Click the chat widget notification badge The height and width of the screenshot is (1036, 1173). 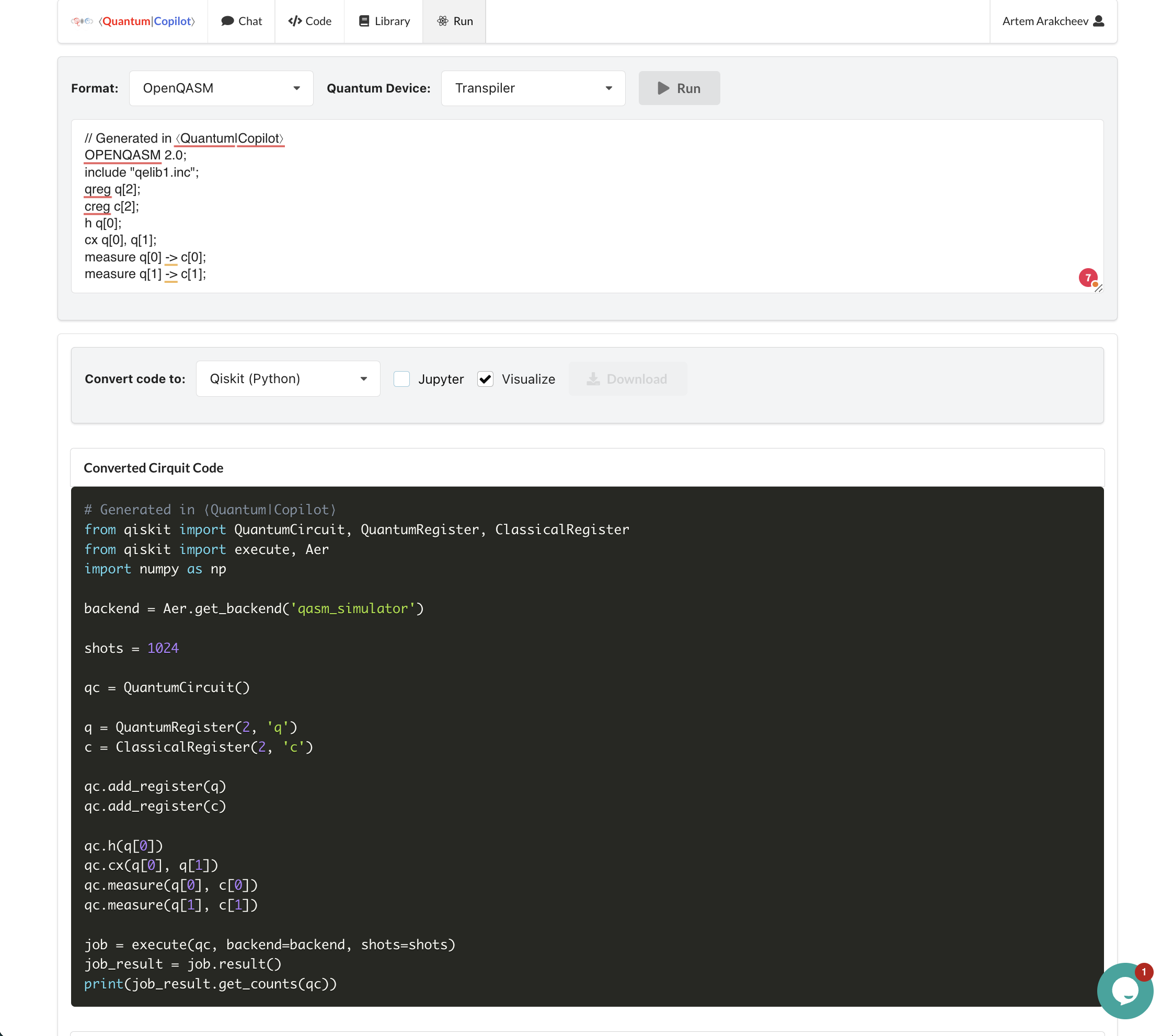[x=1143, y=972]
